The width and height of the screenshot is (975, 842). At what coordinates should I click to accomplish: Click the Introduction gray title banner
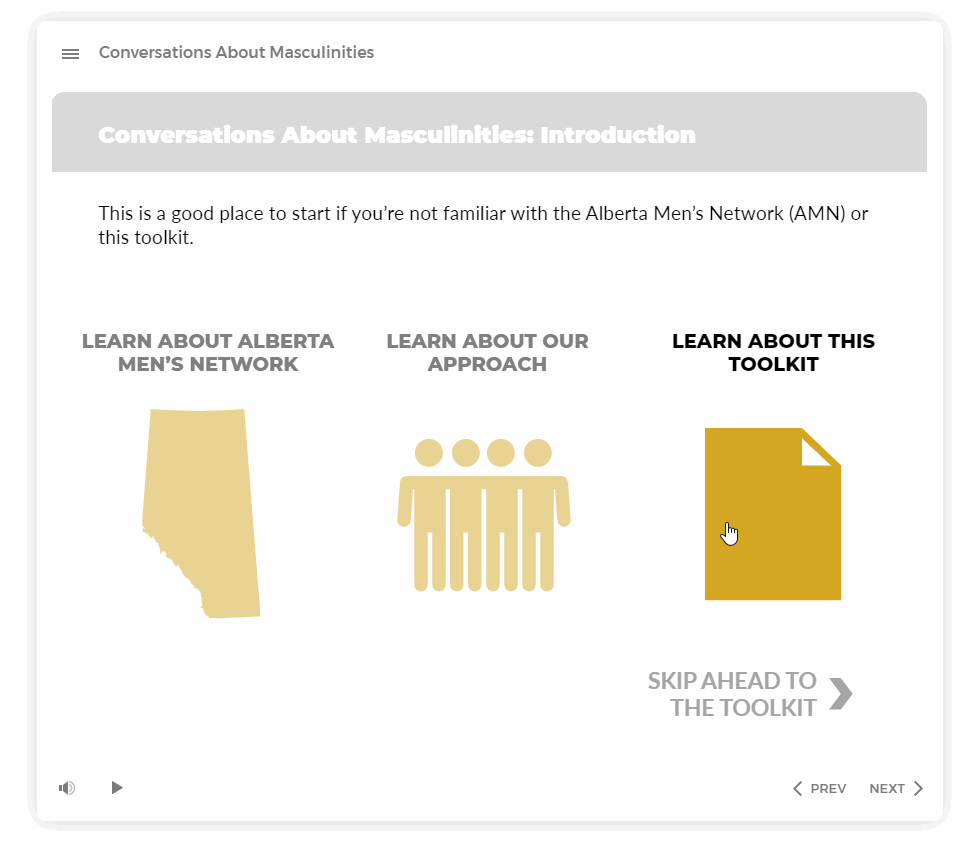tap(489, 132)
